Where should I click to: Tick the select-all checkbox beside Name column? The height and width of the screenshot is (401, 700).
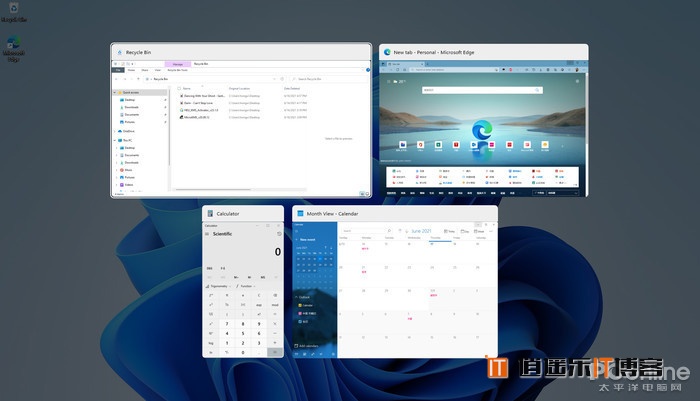point(179,88)
